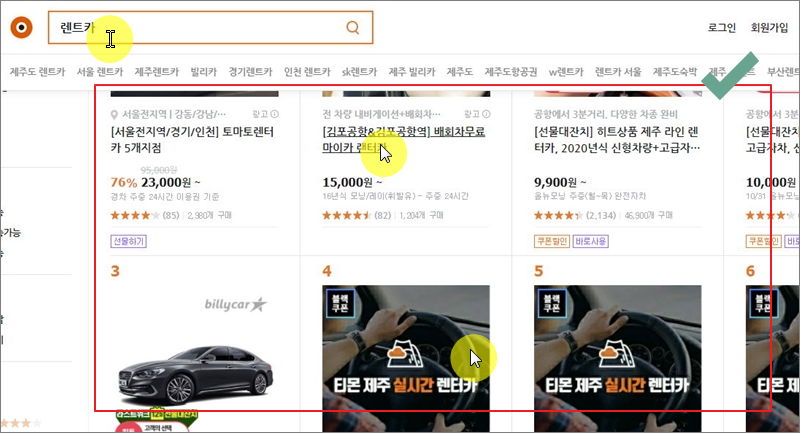
Task: Select related keyword 빌리카
Action: point(204,72)
